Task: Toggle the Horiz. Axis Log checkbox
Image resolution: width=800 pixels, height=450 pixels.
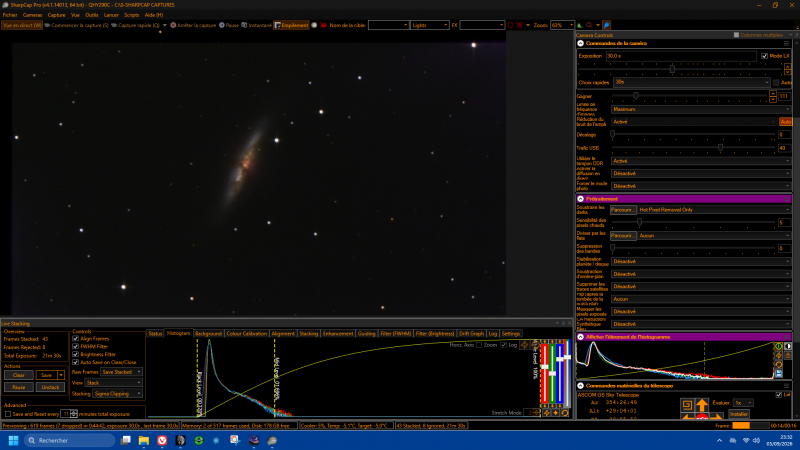Action: (x=504, y=345)
